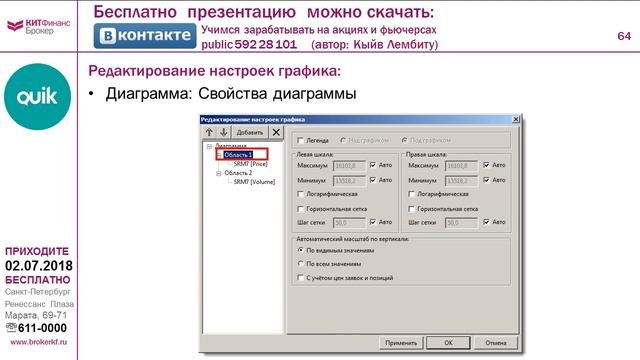This screenshot has width=640, height=360.
Task: Click the ВКонтакте logo
Action: pos(145,36)
